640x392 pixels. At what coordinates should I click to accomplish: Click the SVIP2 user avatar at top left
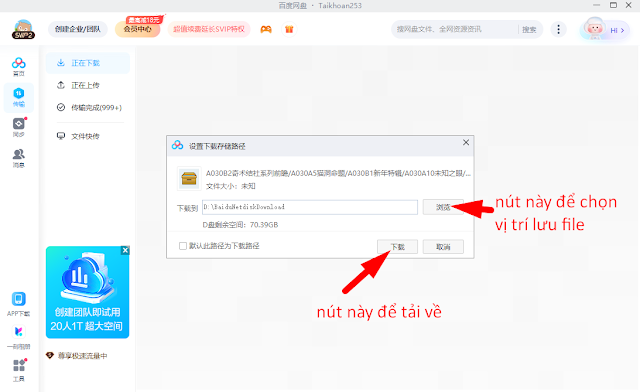[23, 29]
